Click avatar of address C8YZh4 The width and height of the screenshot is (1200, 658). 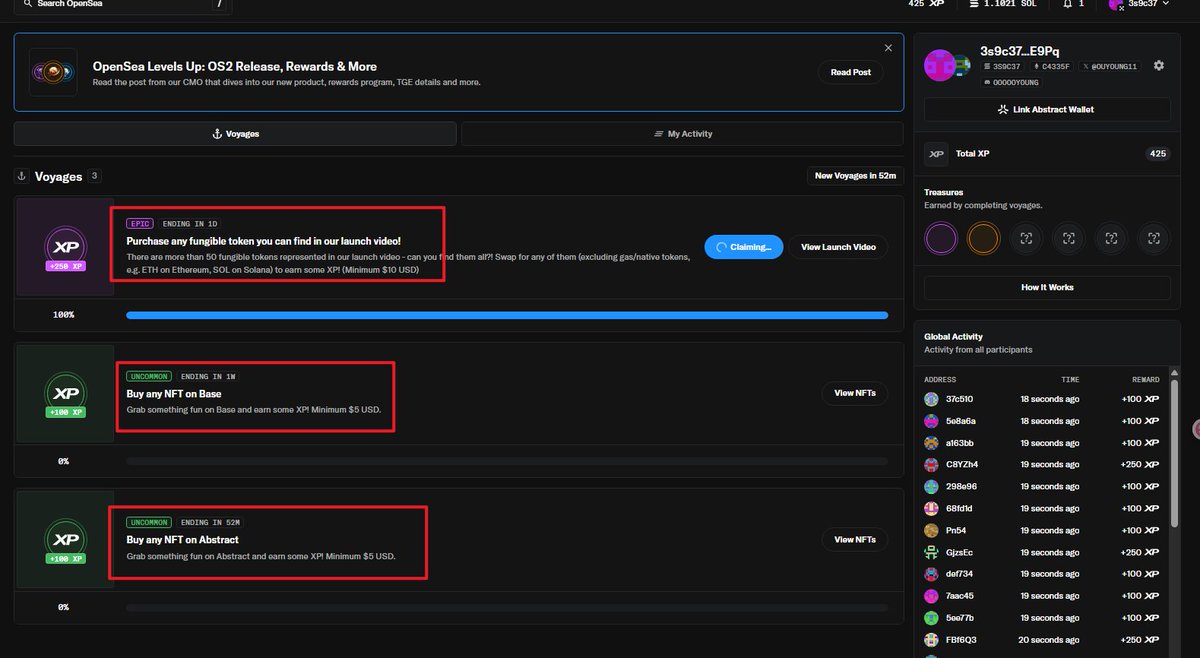(x=932, y=465)
